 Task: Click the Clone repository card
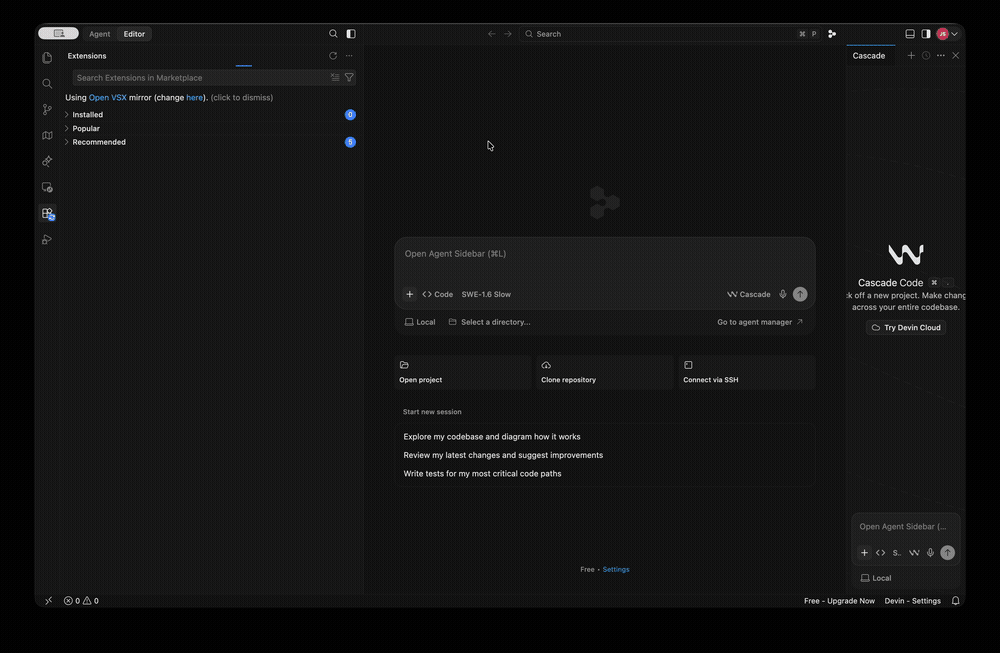605,372
